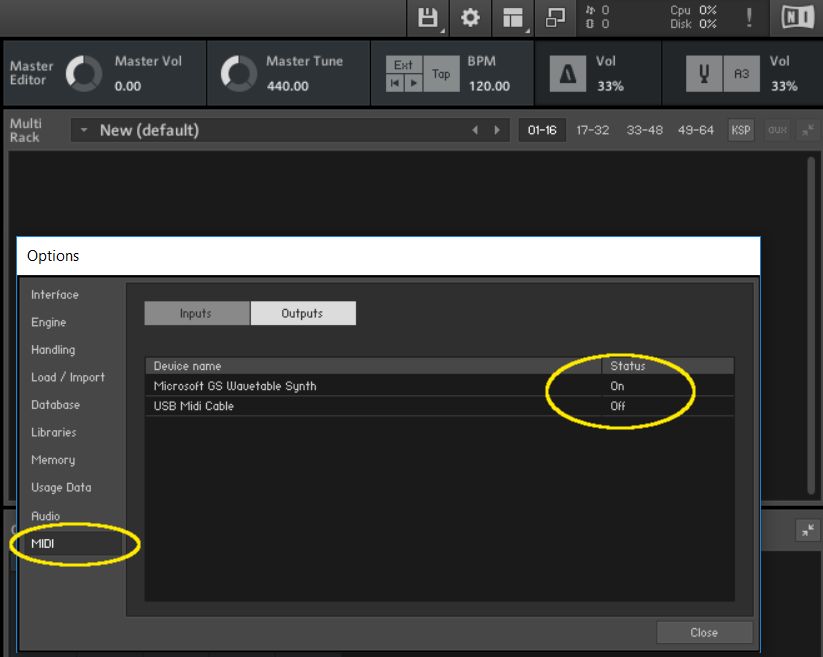
Task: Open the Audio options section
Action: [45, 516]
